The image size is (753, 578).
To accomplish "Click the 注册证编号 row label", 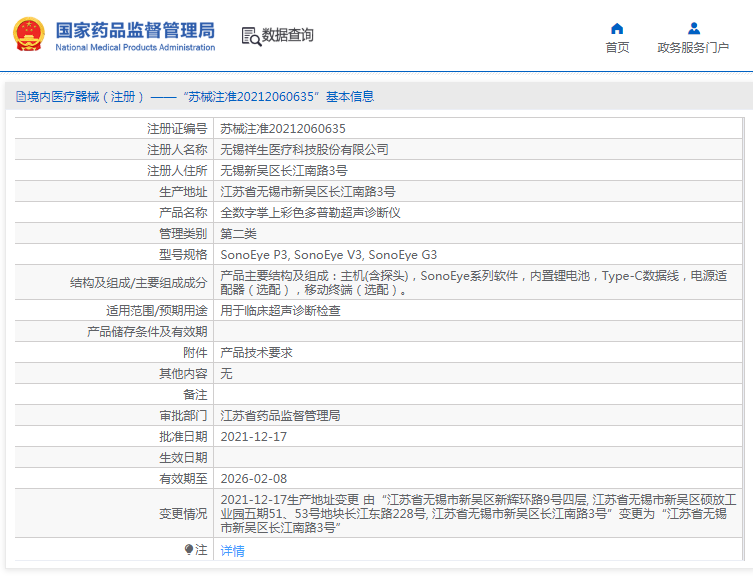I will [177, 129].
